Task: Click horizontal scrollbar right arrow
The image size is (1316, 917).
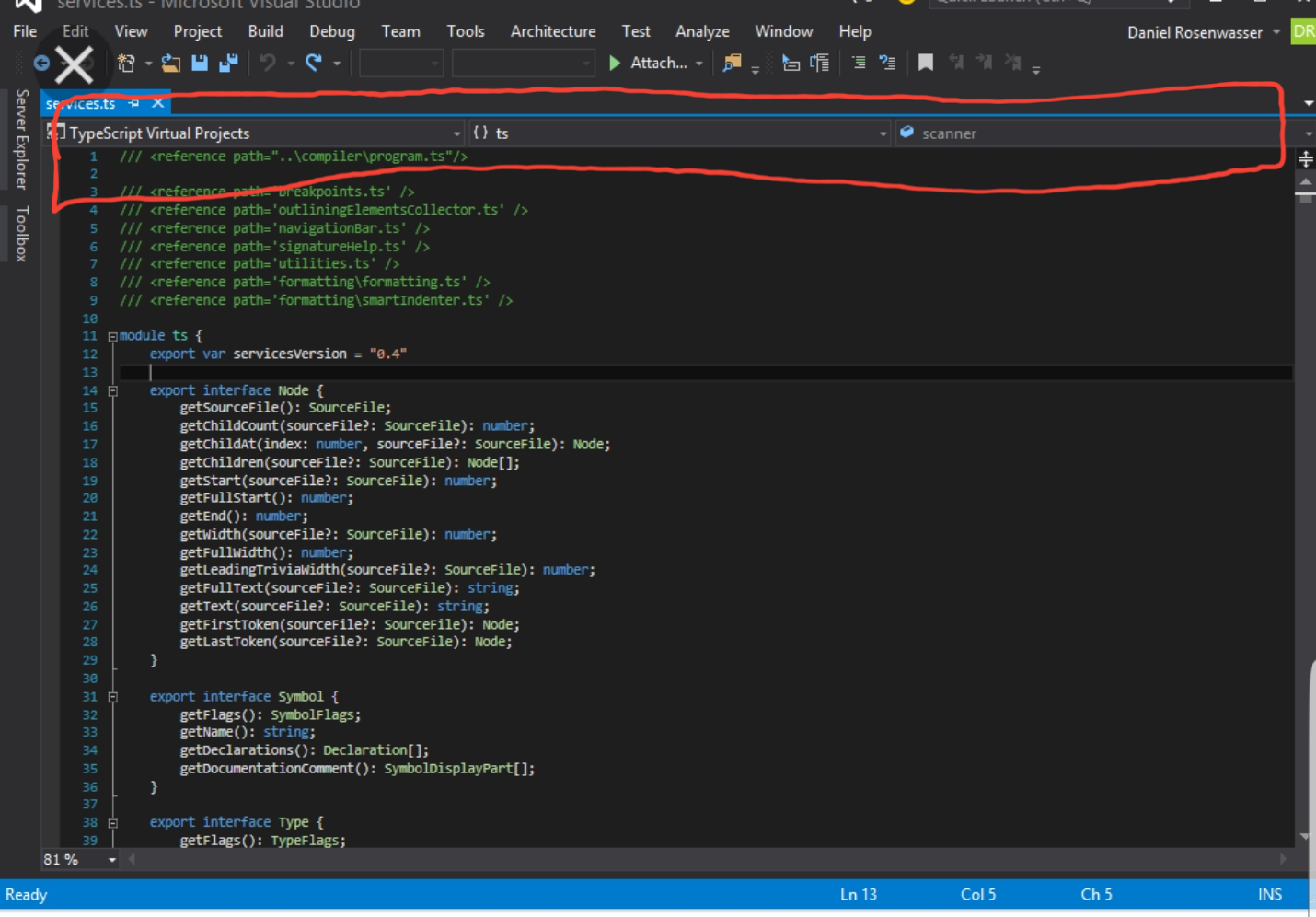Action: pos(1283,859)
